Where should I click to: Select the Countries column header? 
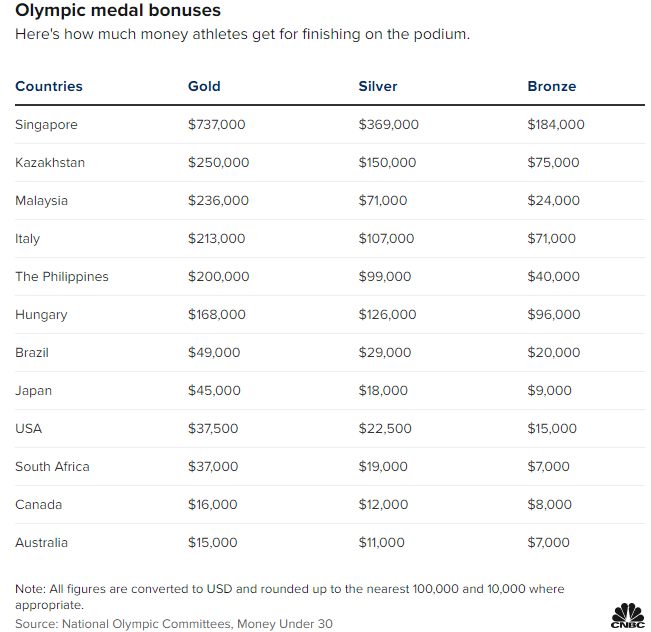tap(49, 86)
